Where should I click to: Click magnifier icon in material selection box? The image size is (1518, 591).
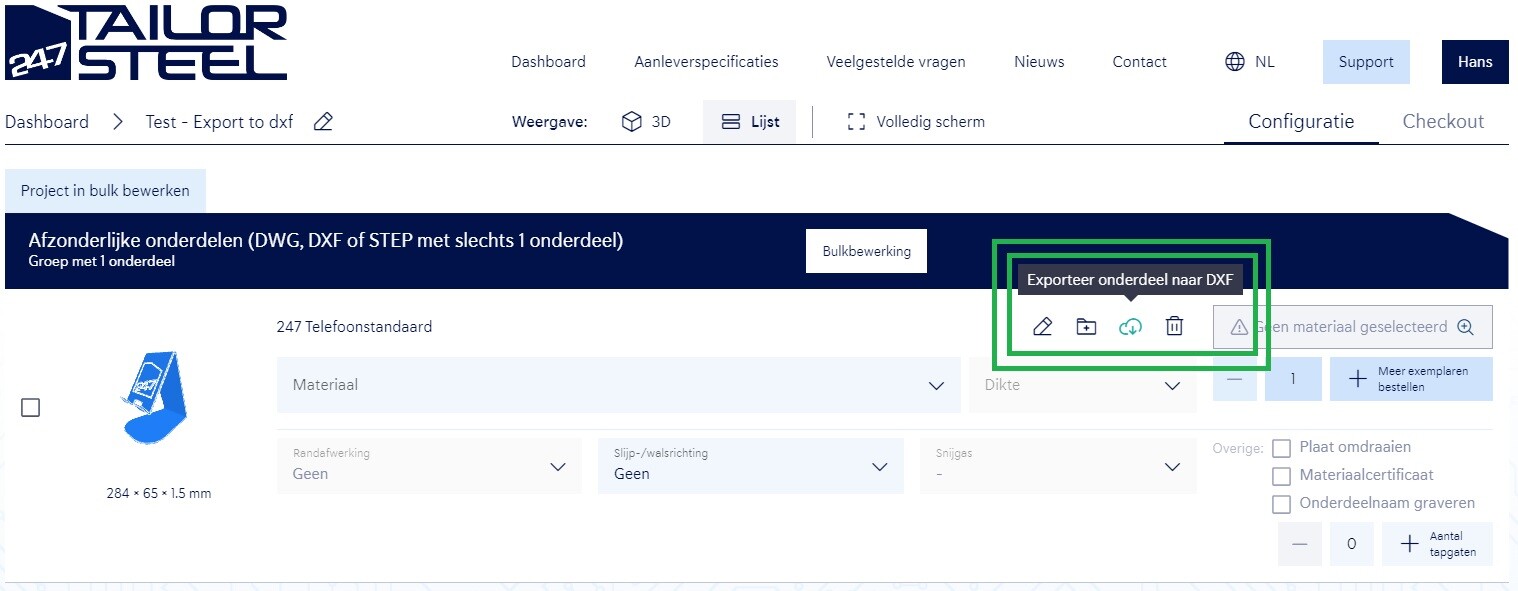1466,327
